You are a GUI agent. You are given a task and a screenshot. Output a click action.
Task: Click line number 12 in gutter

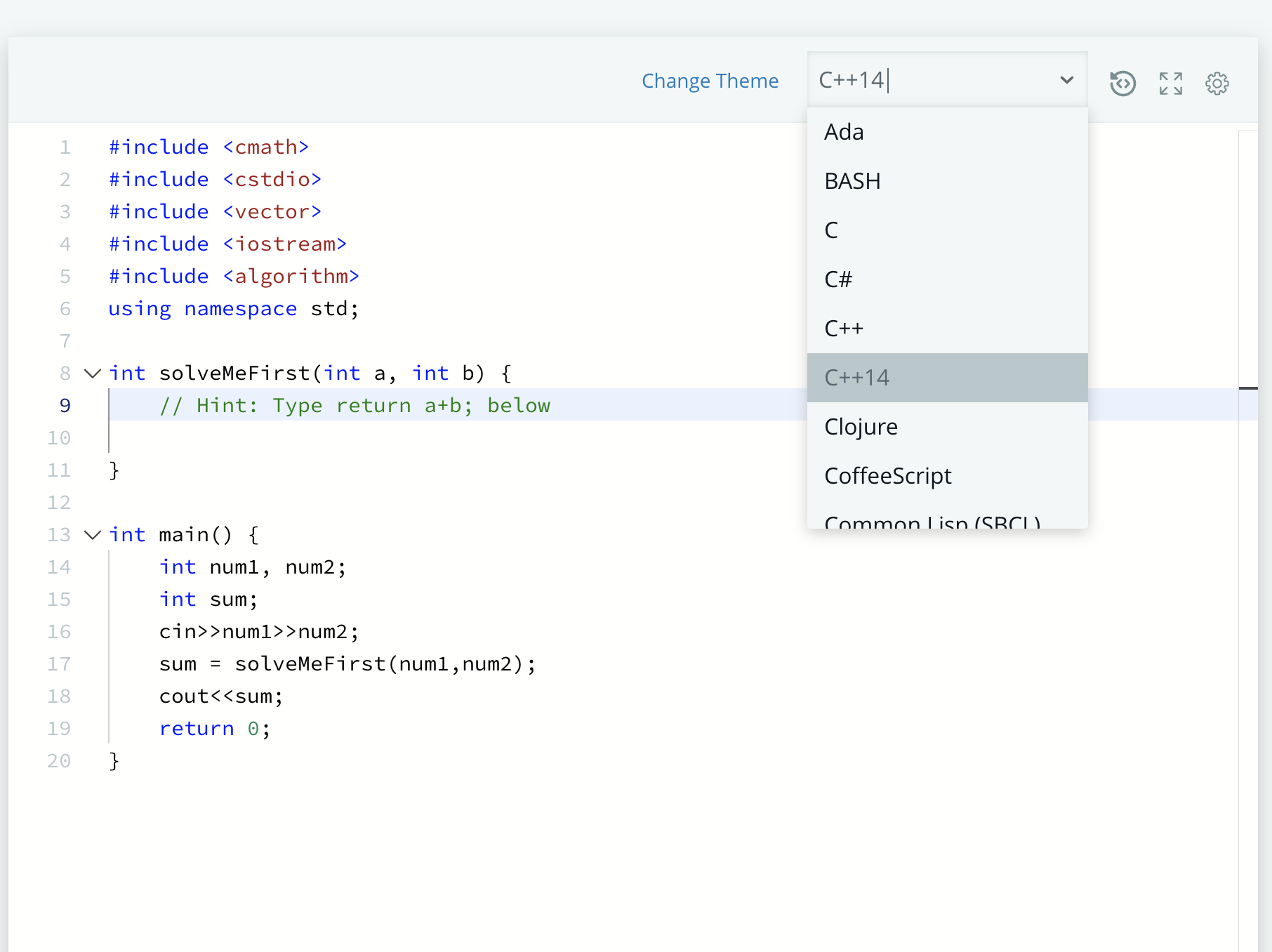[59, 502]
